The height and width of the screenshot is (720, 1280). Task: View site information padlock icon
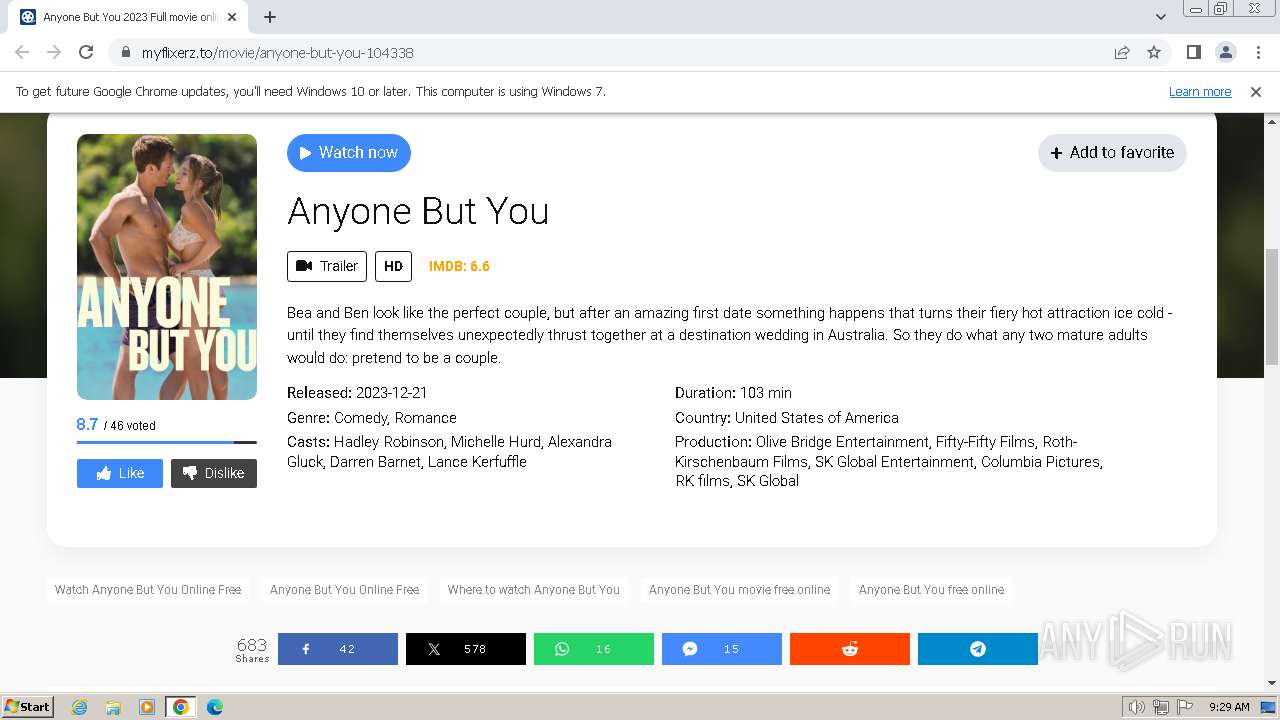(x=125, y=52)
